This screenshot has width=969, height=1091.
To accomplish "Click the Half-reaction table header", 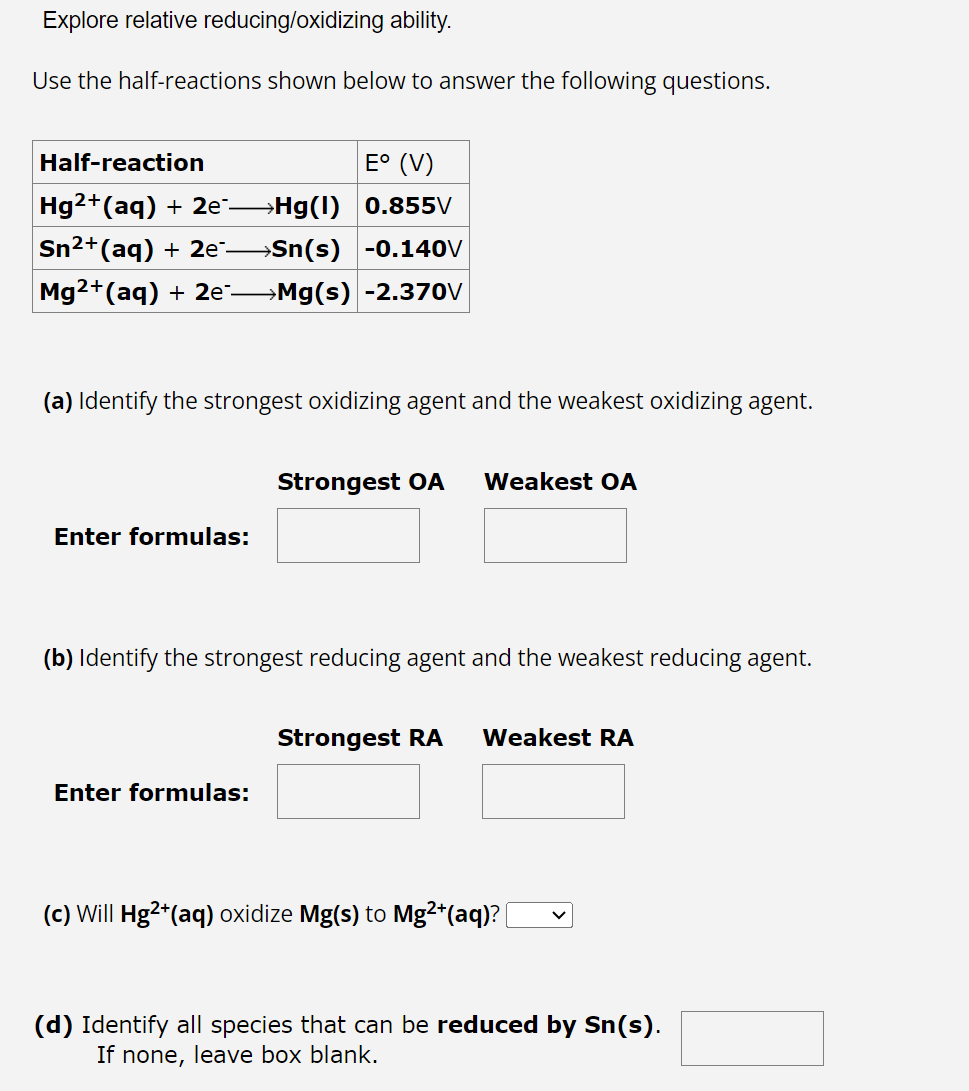I will coord(120,162).
